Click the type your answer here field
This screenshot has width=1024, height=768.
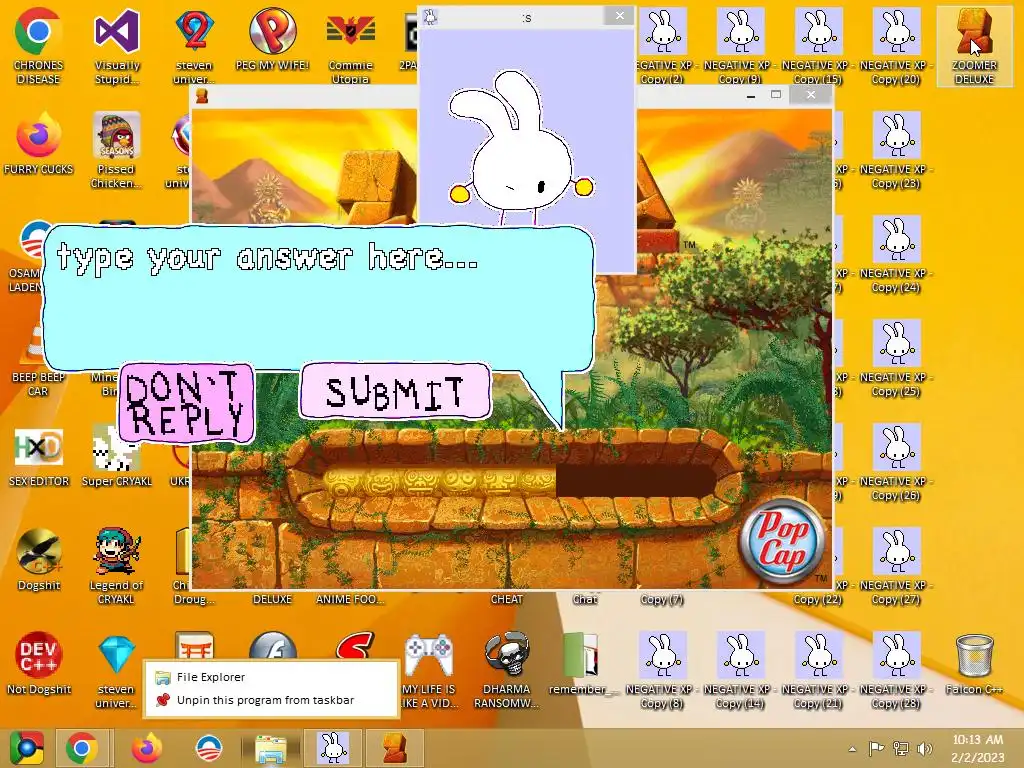click(x=319, y=297)
